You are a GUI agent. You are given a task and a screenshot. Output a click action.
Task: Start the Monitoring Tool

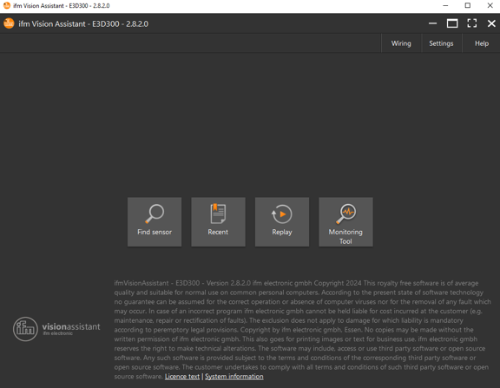(346, 222)
